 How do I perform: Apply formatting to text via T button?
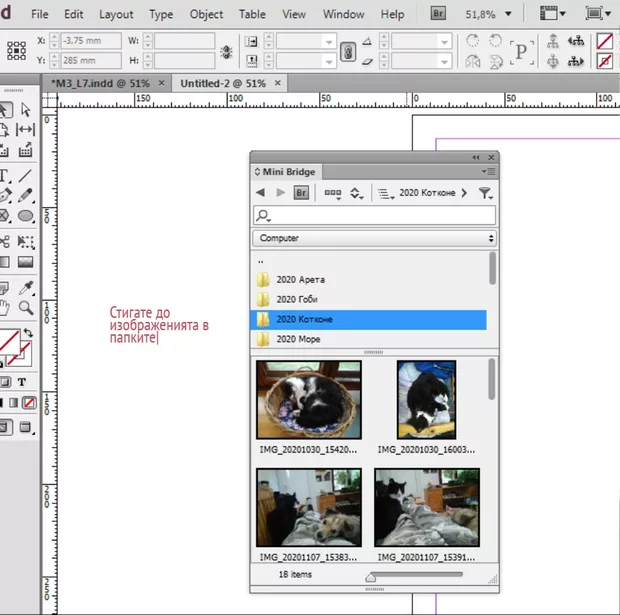pos(22,383)
